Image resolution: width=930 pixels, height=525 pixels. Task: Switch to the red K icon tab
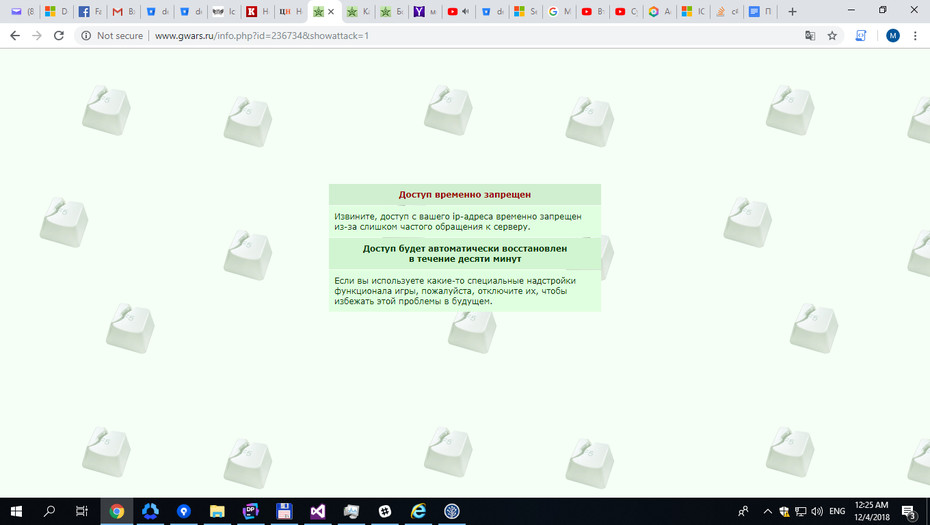(257, 11)
